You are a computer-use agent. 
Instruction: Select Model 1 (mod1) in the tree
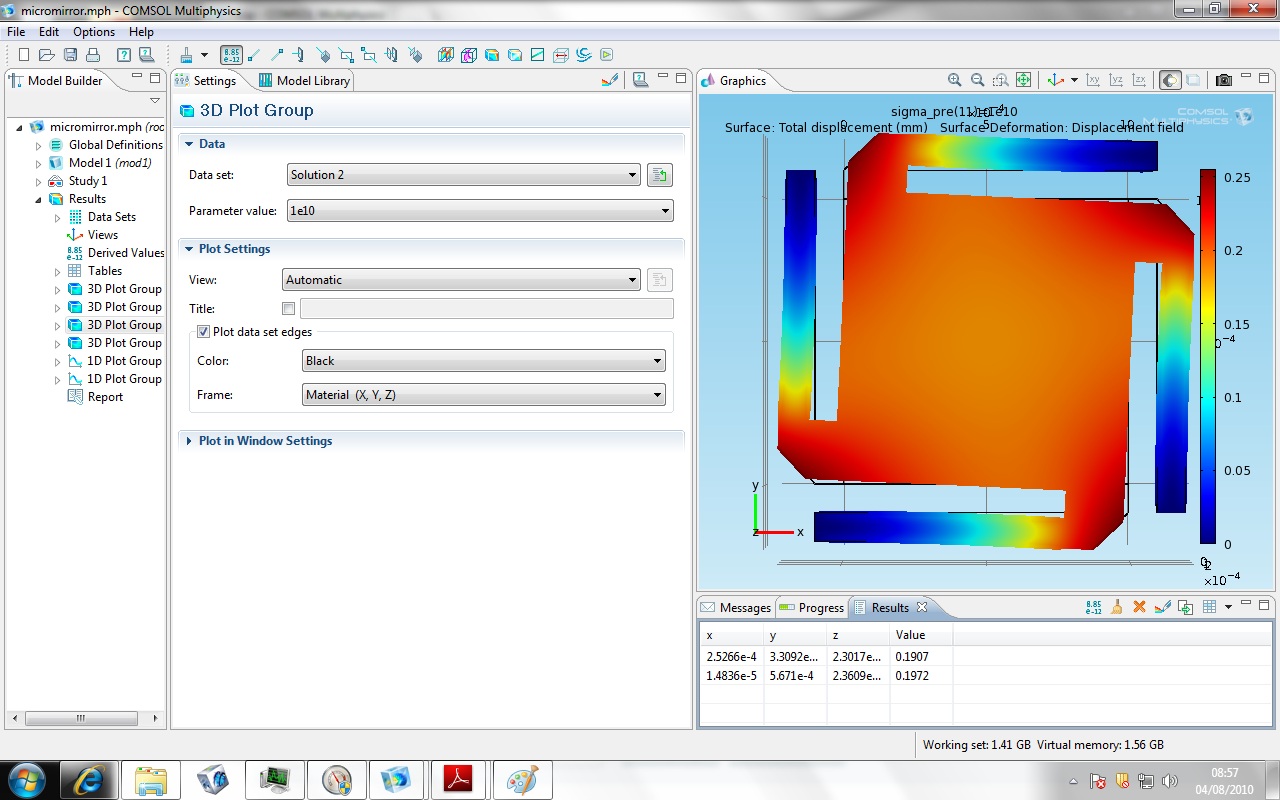[100, 163]
